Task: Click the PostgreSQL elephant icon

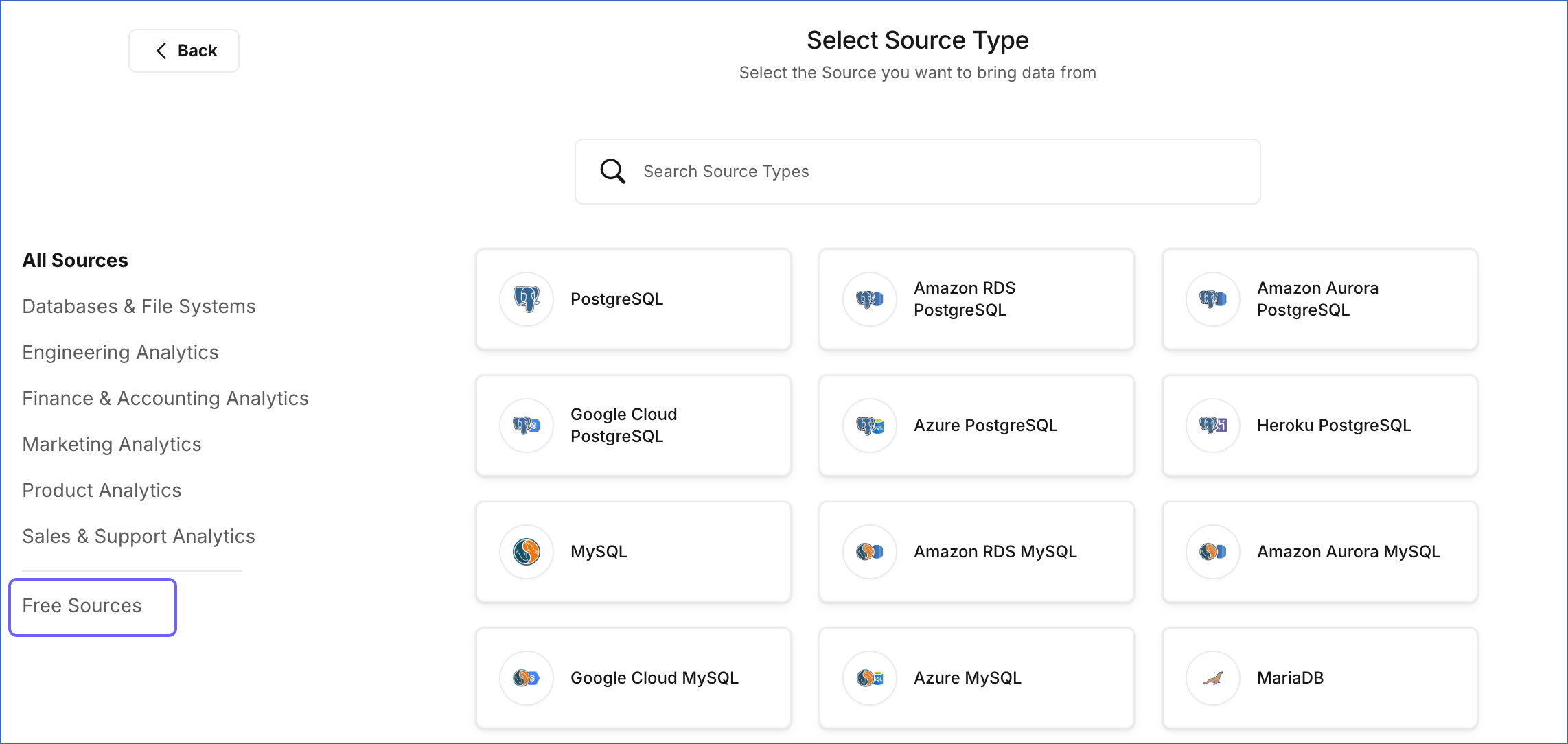Action: (527, 299)
